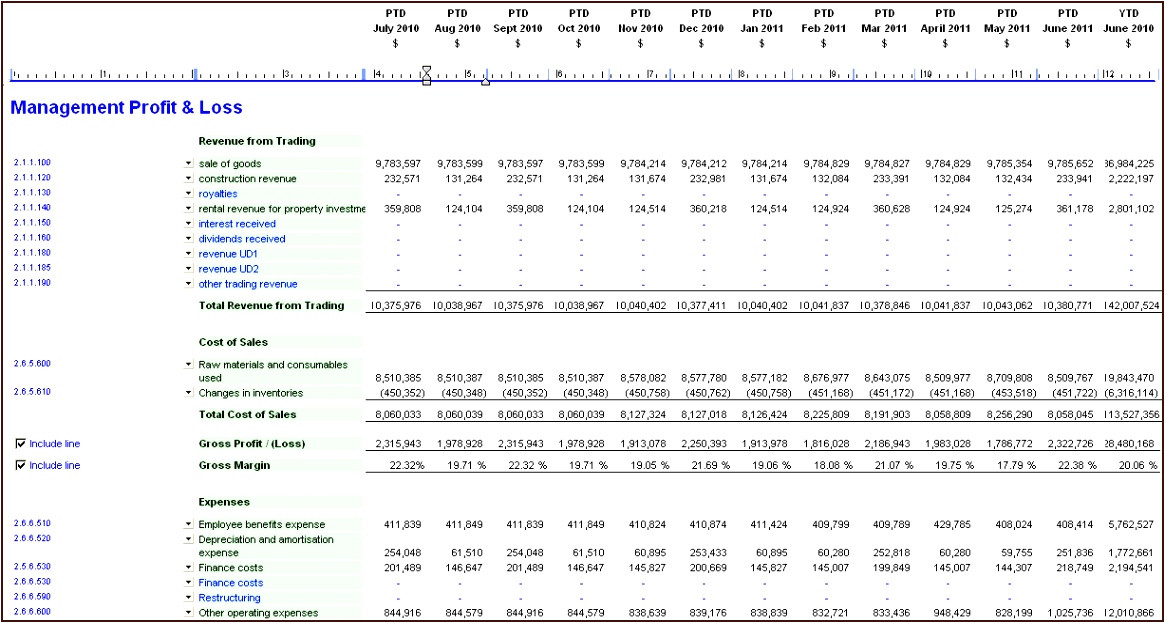The height and width of the screenshot is (623, 1165).
Task: Select the YTD June 2010 column header
Action: tap(1129, 28)
